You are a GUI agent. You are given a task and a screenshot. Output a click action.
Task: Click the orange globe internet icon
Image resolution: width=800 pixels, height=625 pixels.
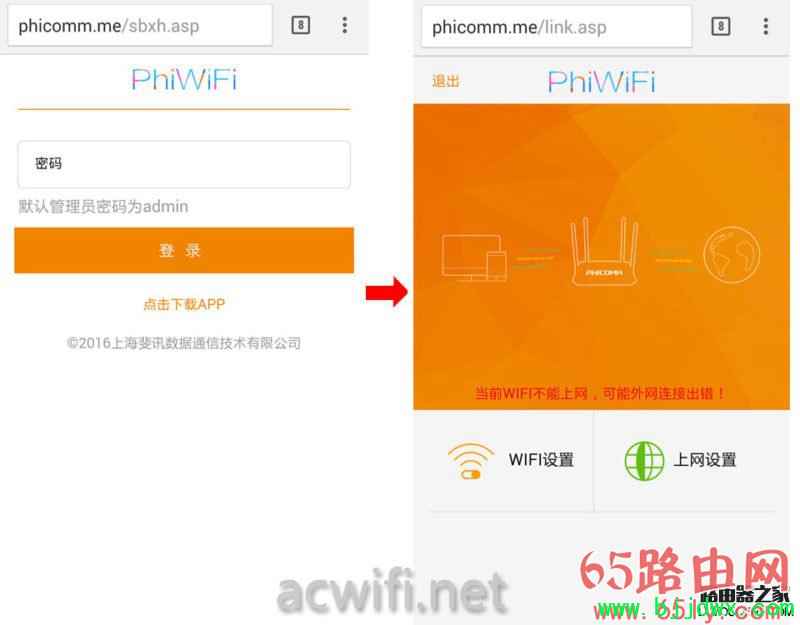[x=731, y=255]
